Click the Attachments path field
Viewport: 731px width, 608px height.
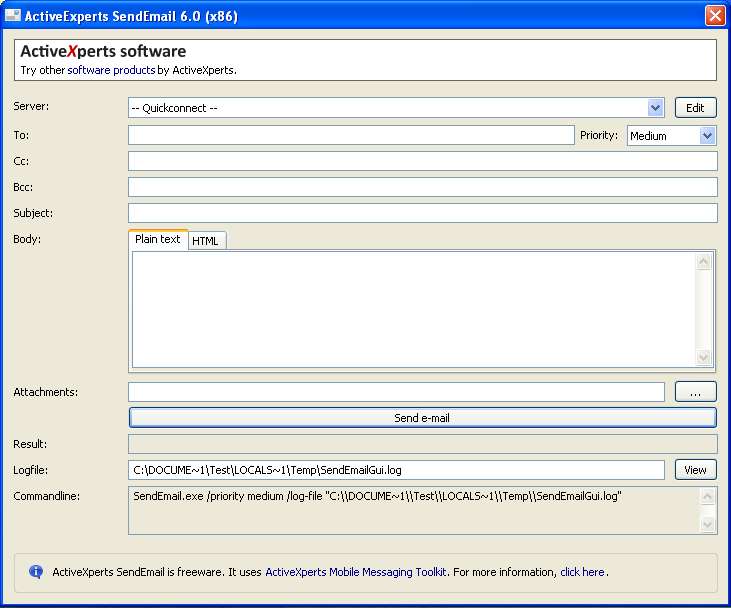click(x=396, y=392)
